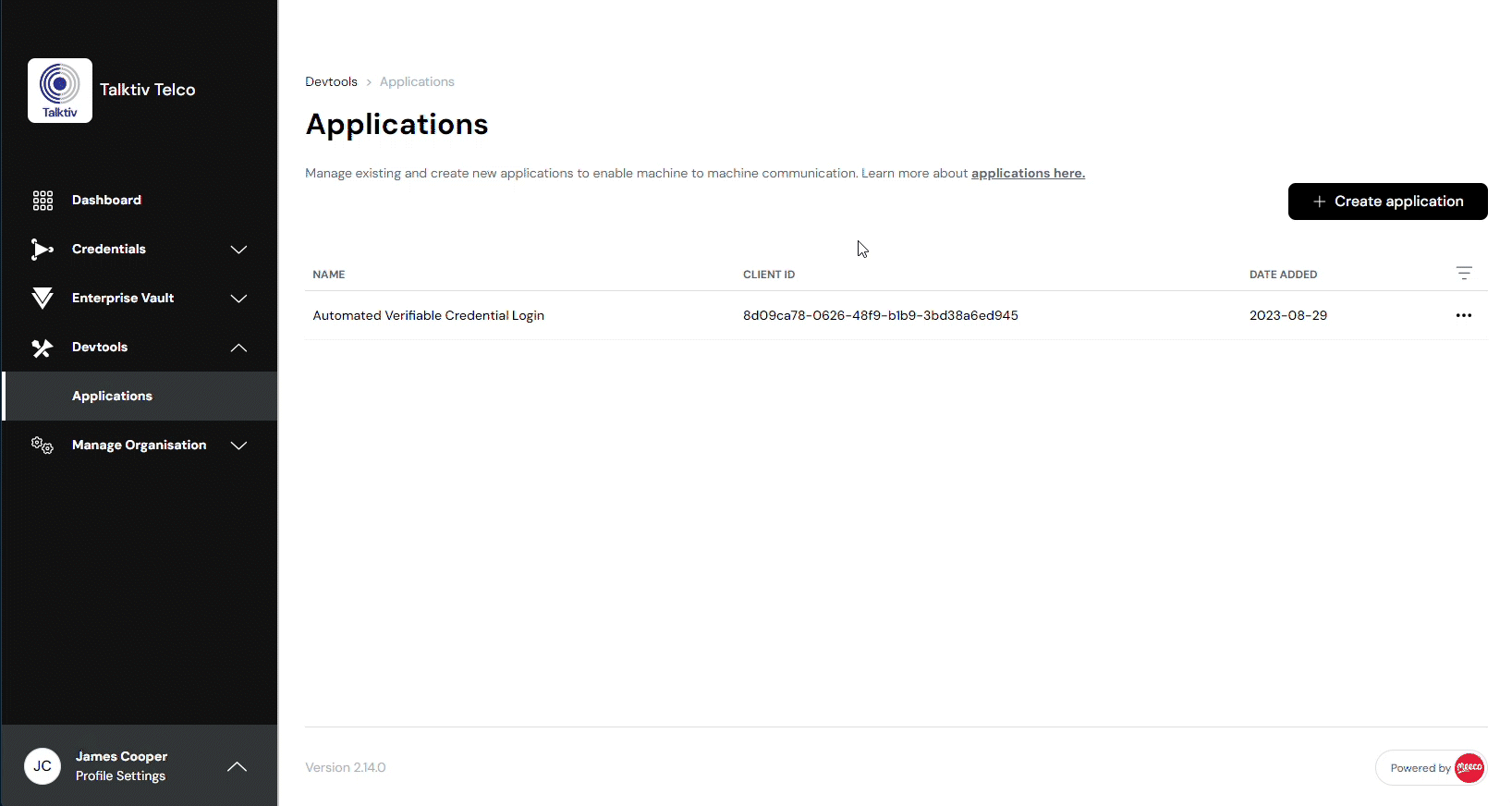Open three-dot menu for Automated Verifiable Credential Login
This screenshot has width=1512, height=806.
1464,315
